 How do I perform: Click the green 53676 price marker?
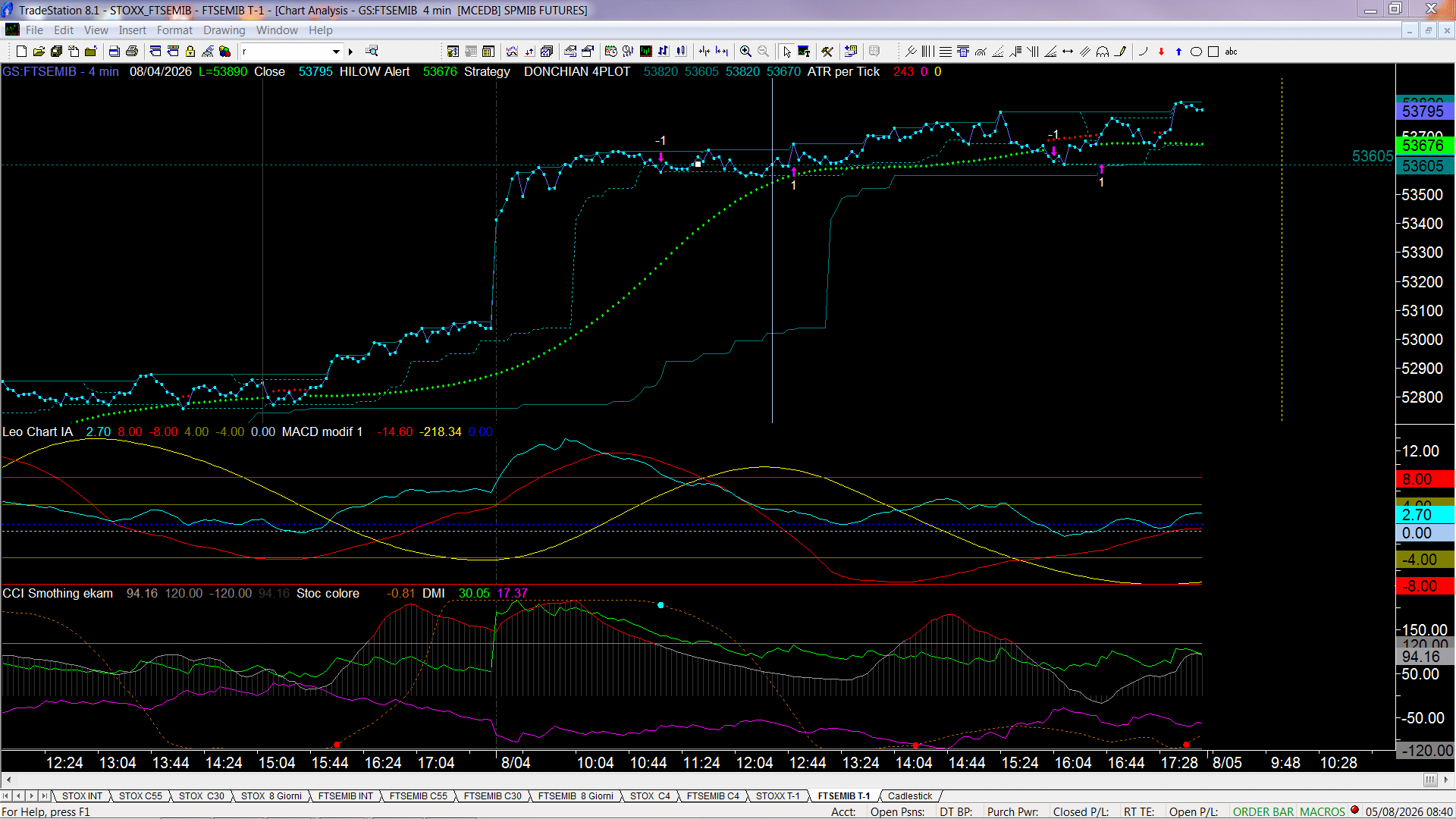[x=1425, y=146]
